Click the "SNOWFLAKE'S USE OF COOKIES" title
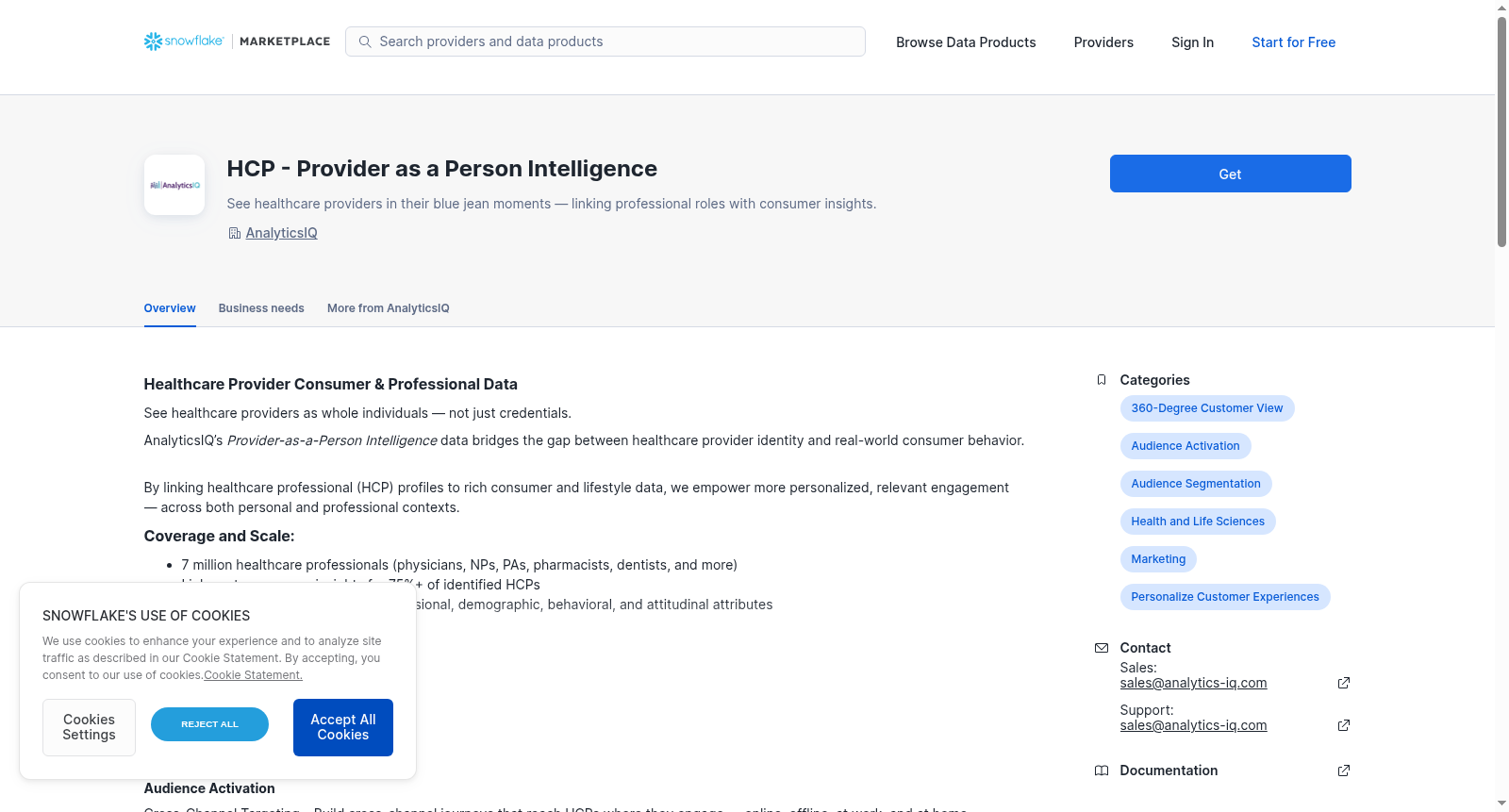The width and height of the screenshot is (1509, 812). (x=146, y=616)
